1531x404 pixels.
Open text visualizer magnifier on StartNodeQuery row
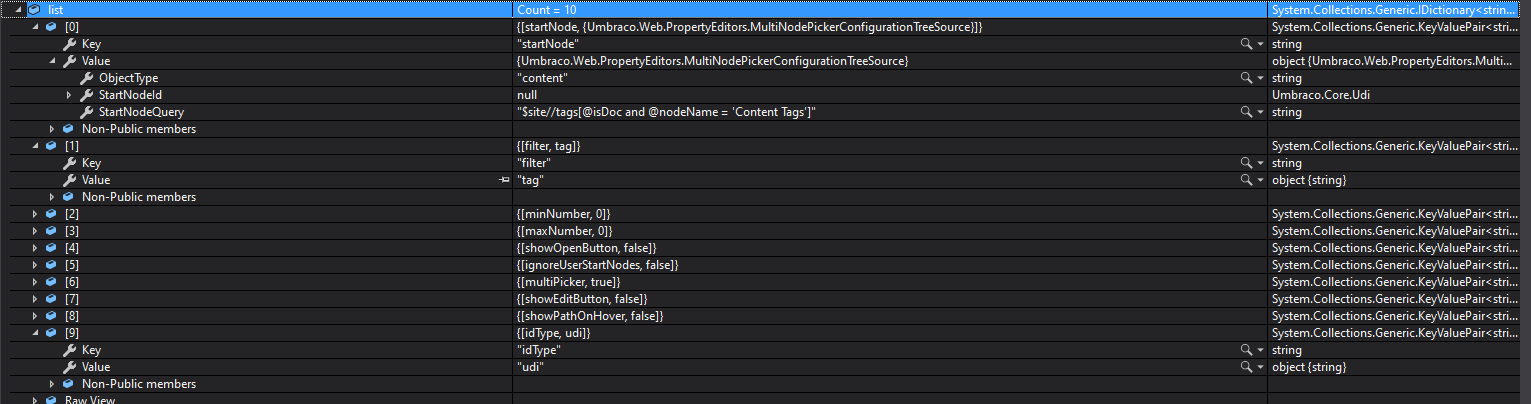click(1245, 112)
